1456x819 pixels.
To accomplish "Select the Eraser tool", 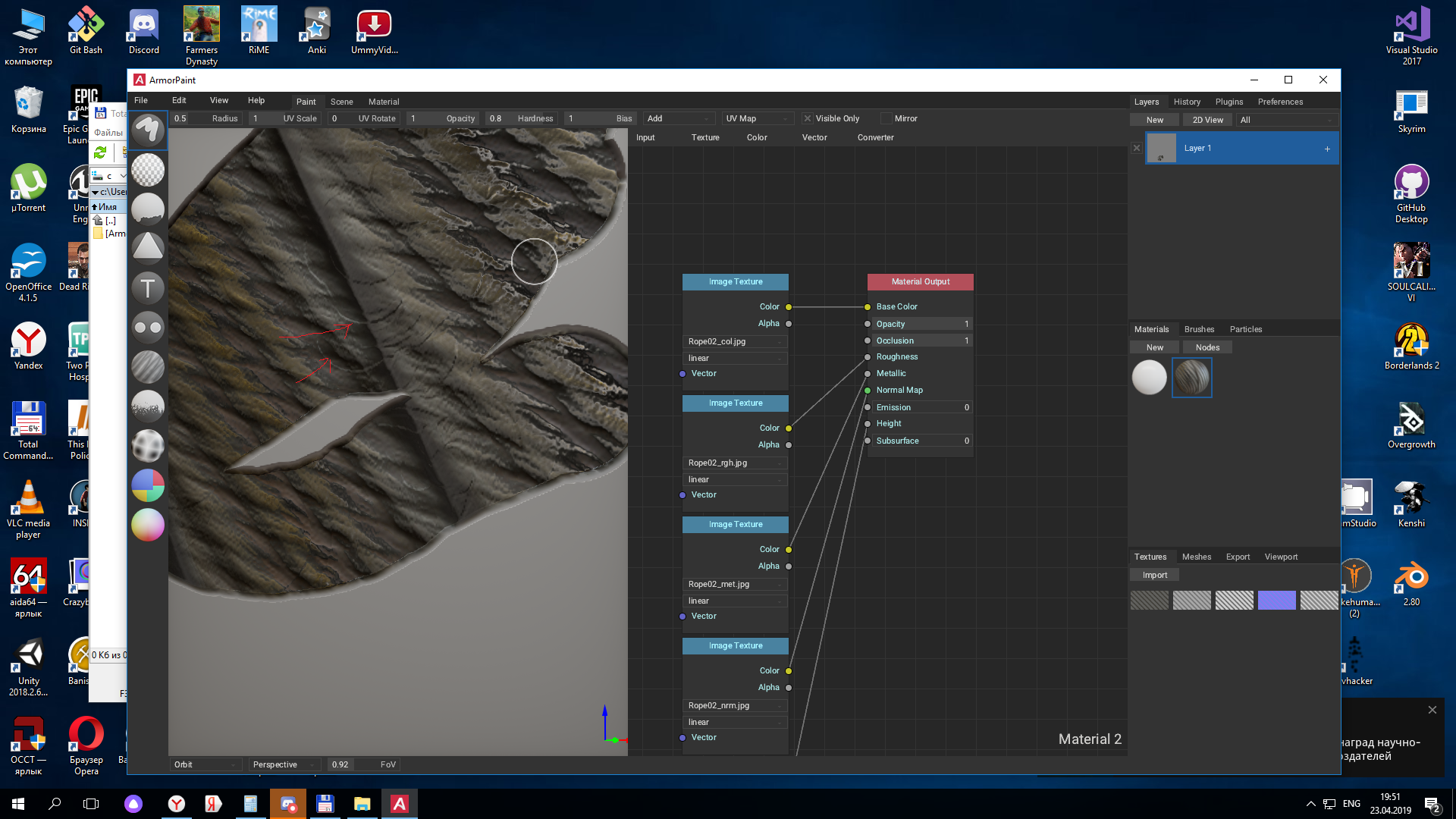I will [x=147, y=170].
